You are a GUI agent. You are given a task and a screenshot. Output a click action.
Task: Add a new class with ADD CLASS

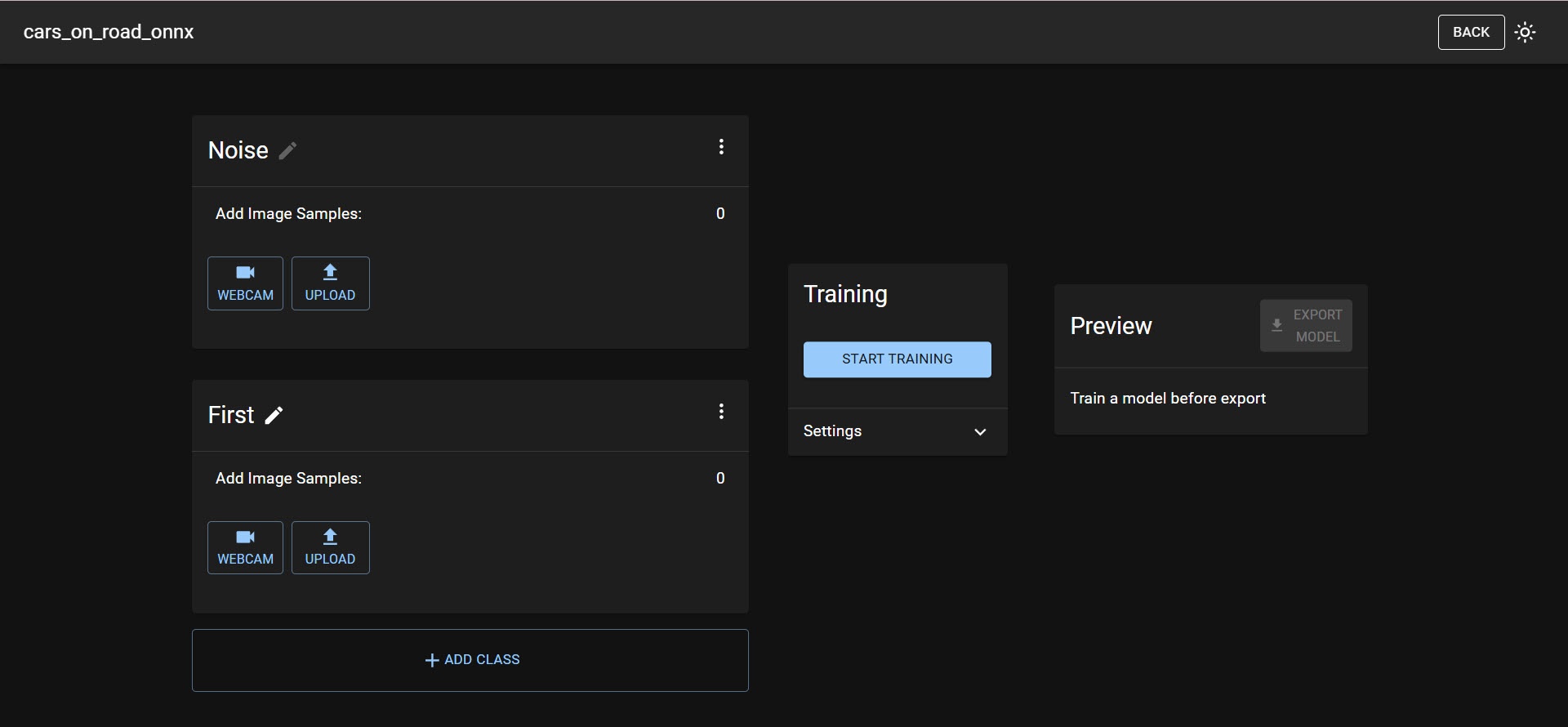pyautogui.click(x=470, y=660)
